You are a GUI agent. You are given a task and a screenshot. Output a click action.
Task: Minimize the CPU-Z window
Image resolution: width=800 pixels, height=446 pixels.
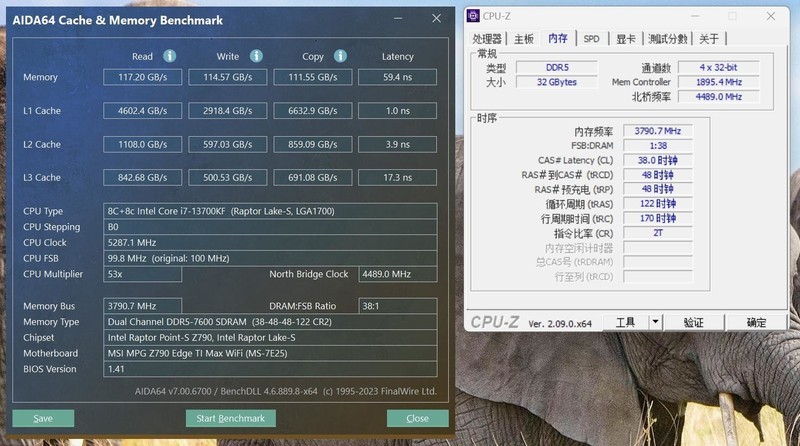tap(695, 16)
